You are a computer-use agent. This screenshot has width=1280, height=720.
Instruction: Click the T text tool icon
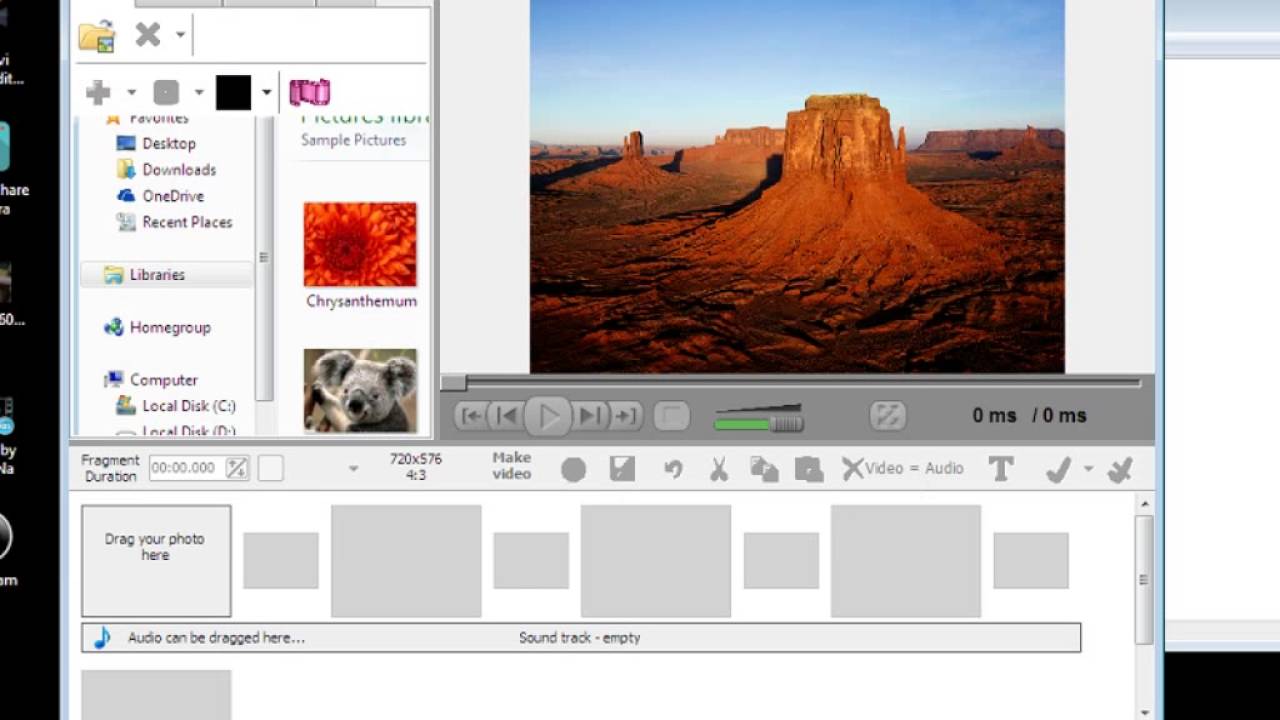click(1001, 468)
